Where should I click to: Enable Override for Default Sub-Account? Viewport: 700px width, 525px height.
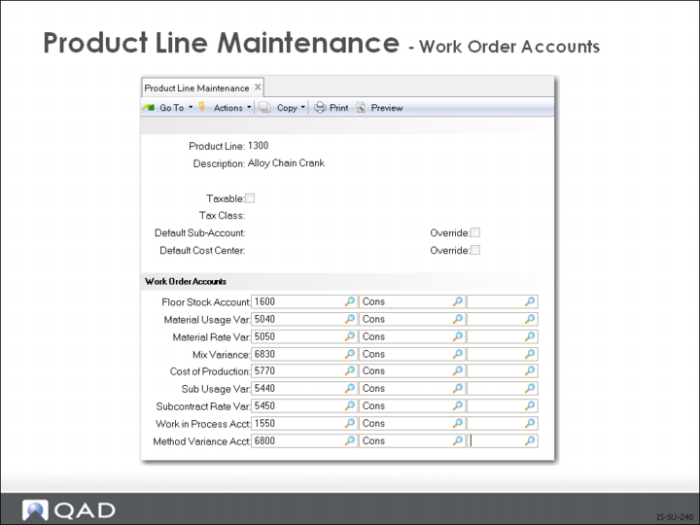click(x=476, y=232)
